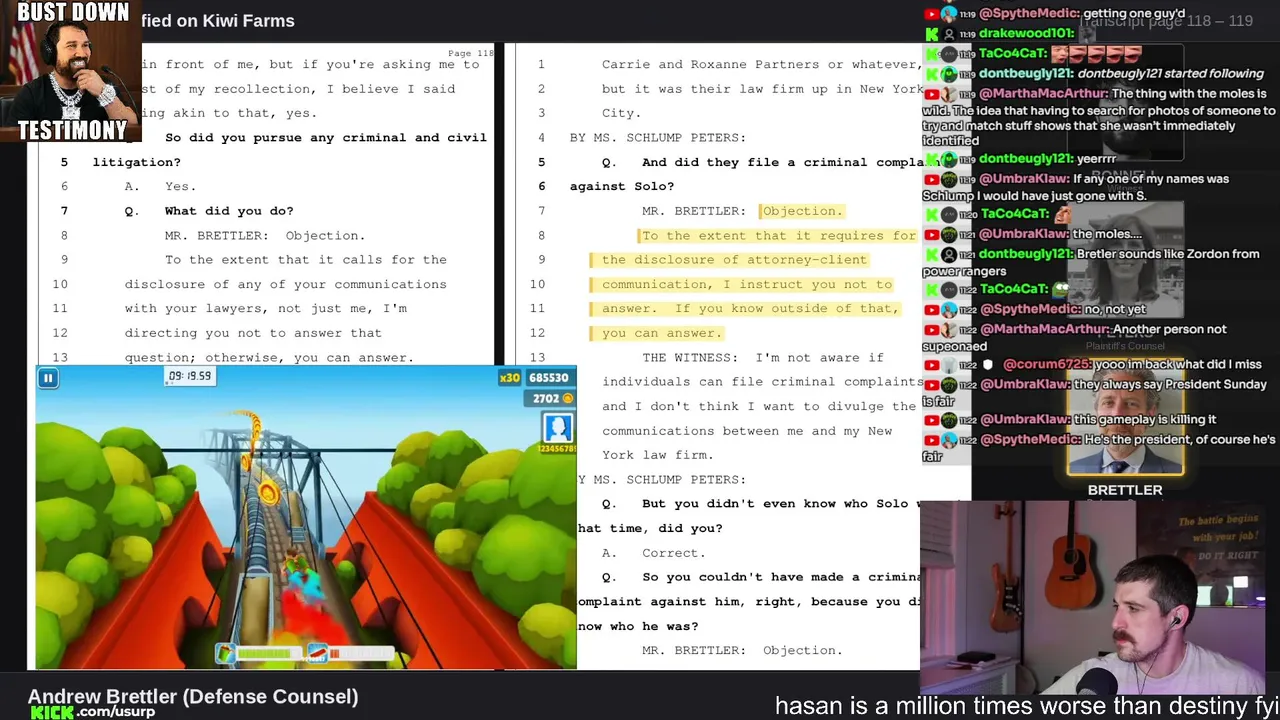This screenshot has width=1280, height=720.
Task: Click the TESTIMONY title text
Action: tap(72, 130)
